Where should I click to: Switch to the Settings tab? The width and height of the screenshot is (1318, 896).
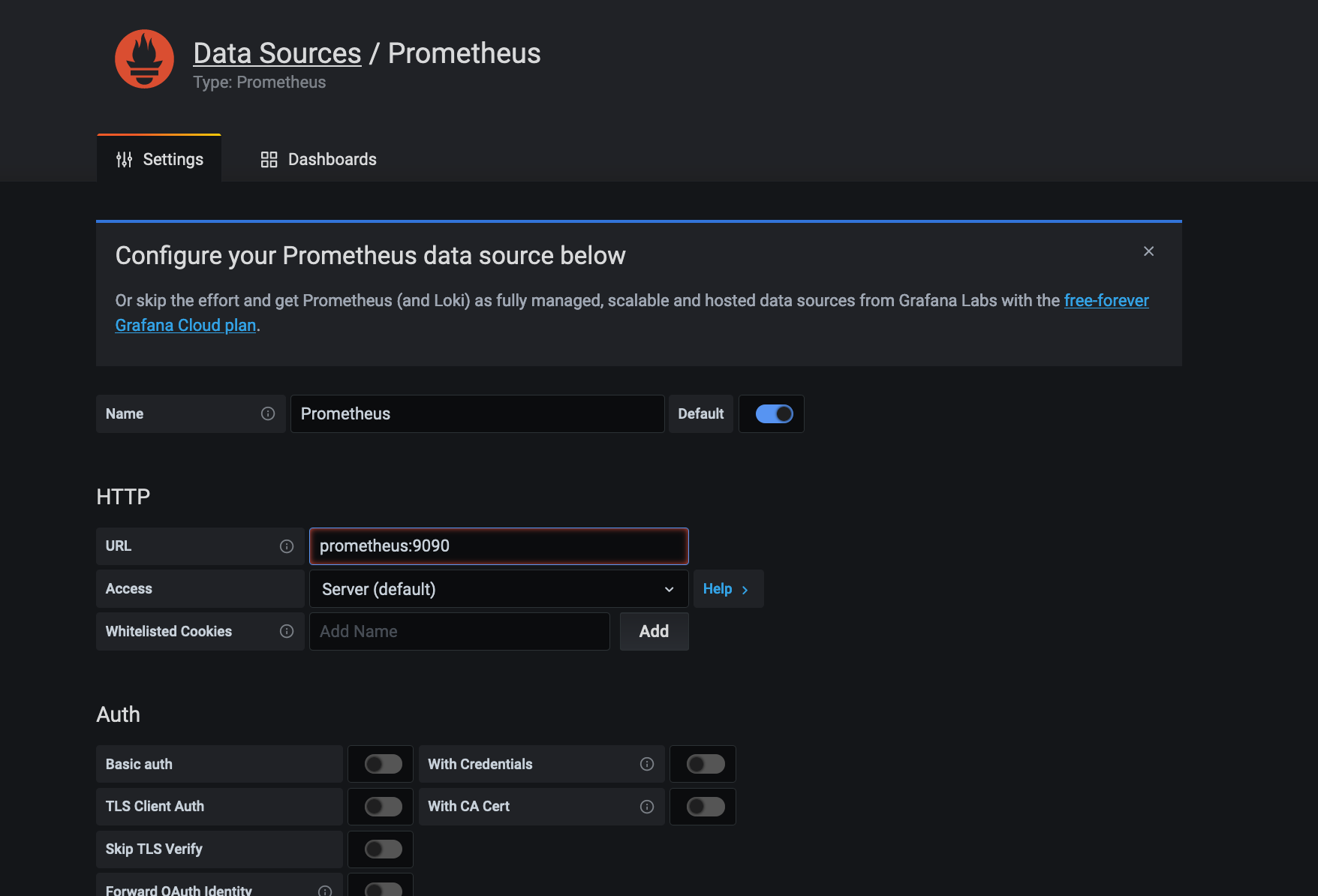pyautogui.click(x=159, y=159)
